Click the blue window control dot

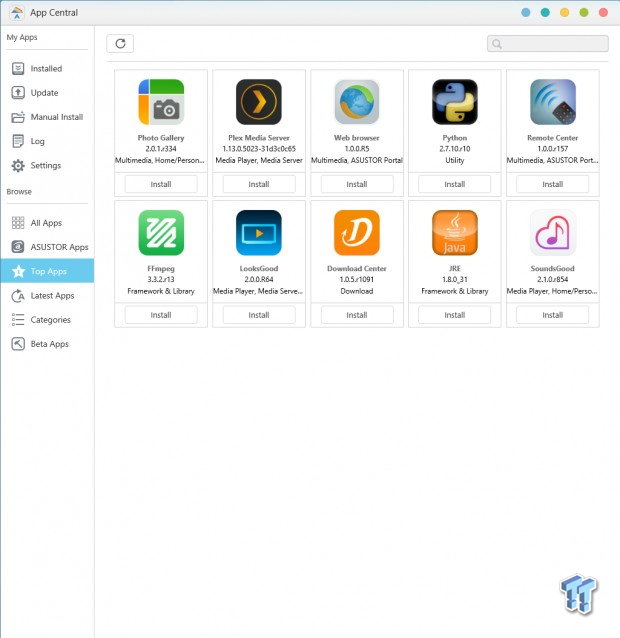(526, 13)
